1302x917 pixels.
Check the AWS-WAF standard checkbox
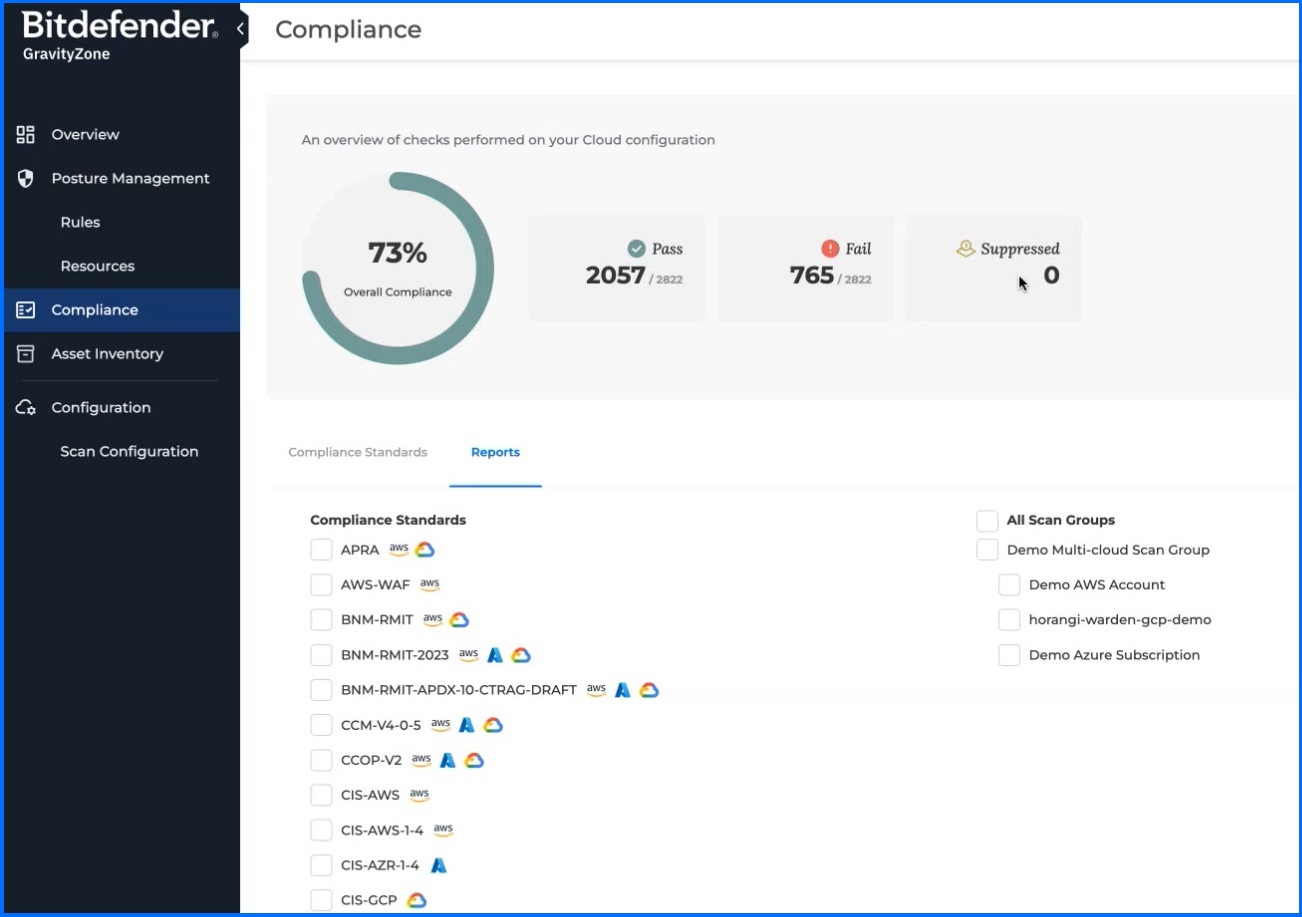click(x=321, y=585)
